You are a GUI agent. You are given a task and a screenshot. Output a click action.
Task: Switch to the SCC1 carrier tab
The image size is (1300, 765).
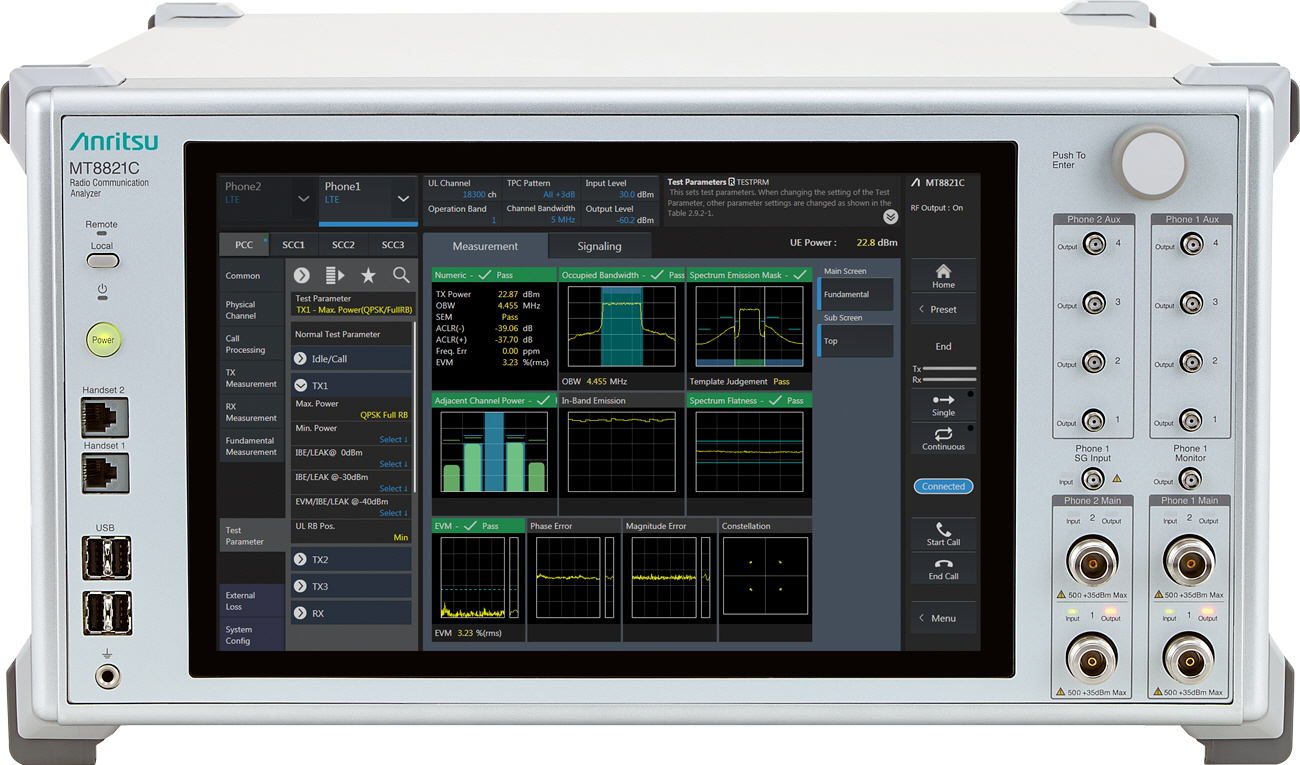tap(293, 245)
